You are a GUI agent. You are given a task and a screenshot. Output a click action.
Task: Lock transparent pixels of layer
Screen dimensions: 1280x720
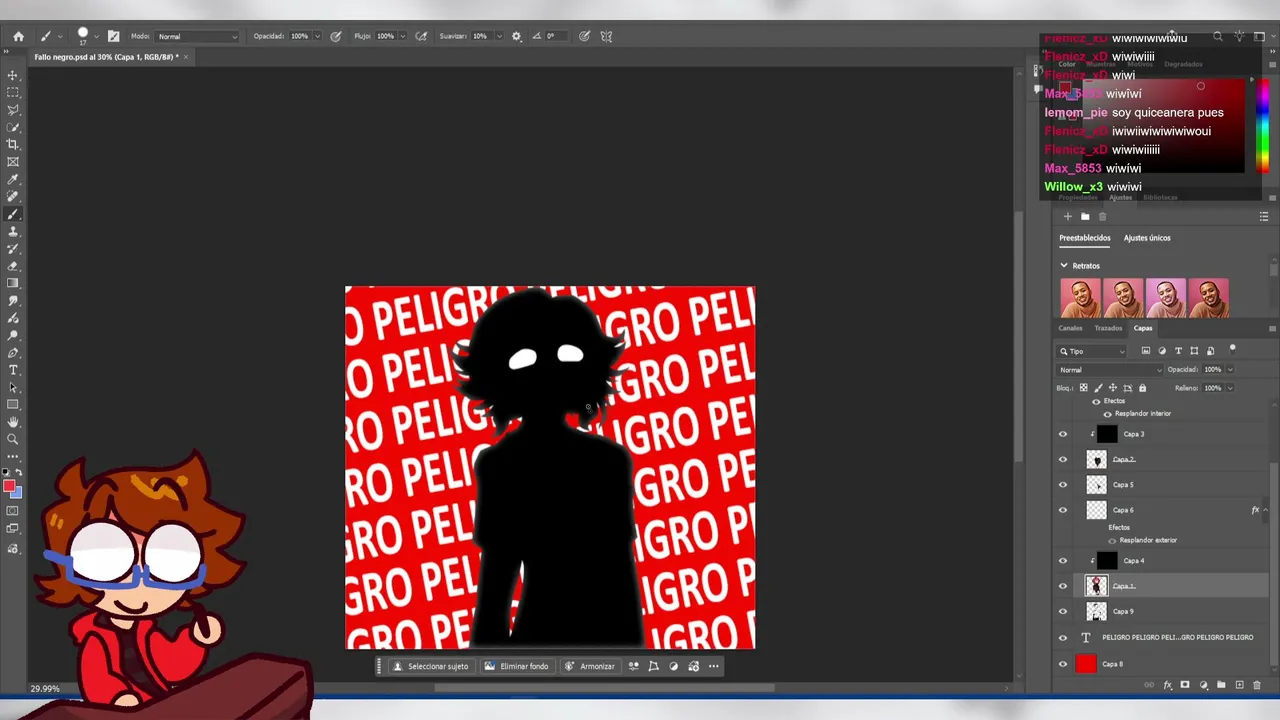[x=1083, y=388]
